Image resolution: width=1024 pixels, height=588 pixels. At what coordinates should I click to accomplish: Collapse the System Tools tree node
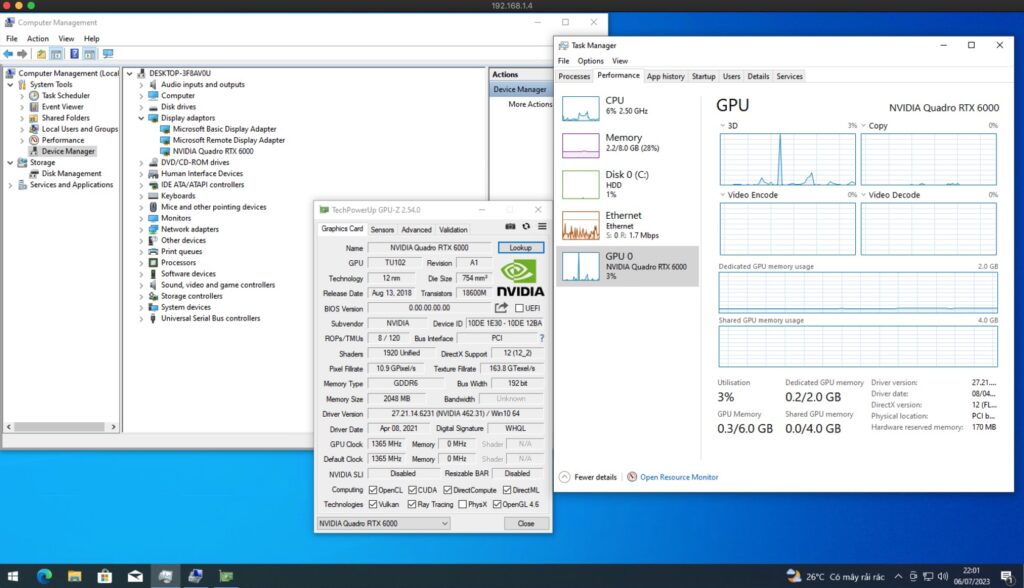pos(10,84)
